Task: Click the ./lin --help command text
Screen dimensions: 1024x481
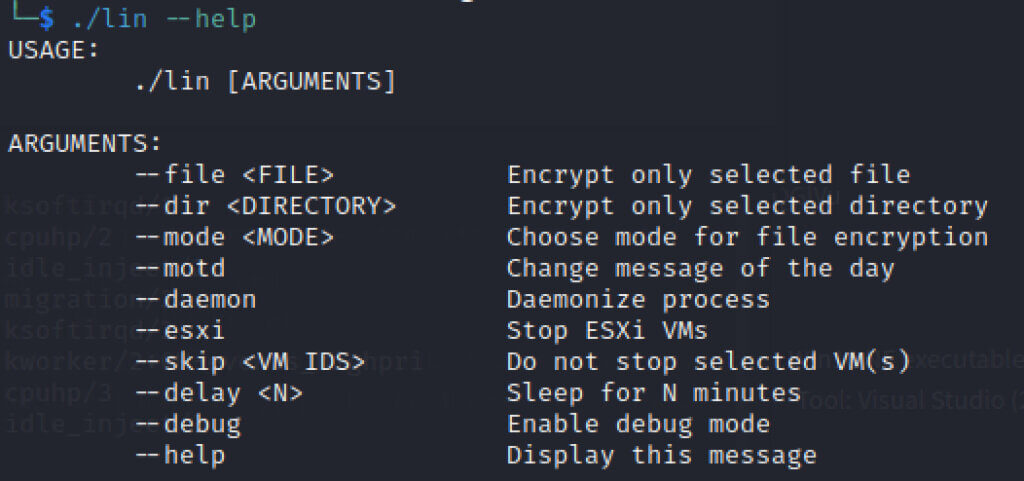Action: tap(164, 19)
